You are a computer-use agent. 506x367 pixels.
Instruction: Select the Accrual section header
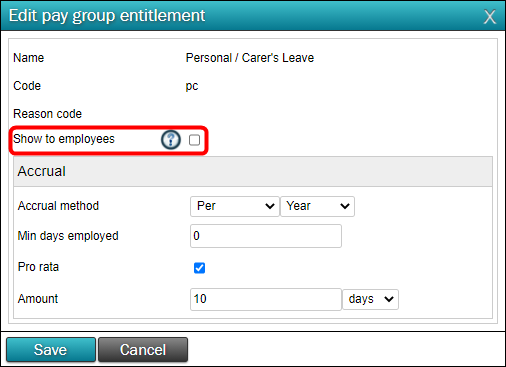coord(253,172)
